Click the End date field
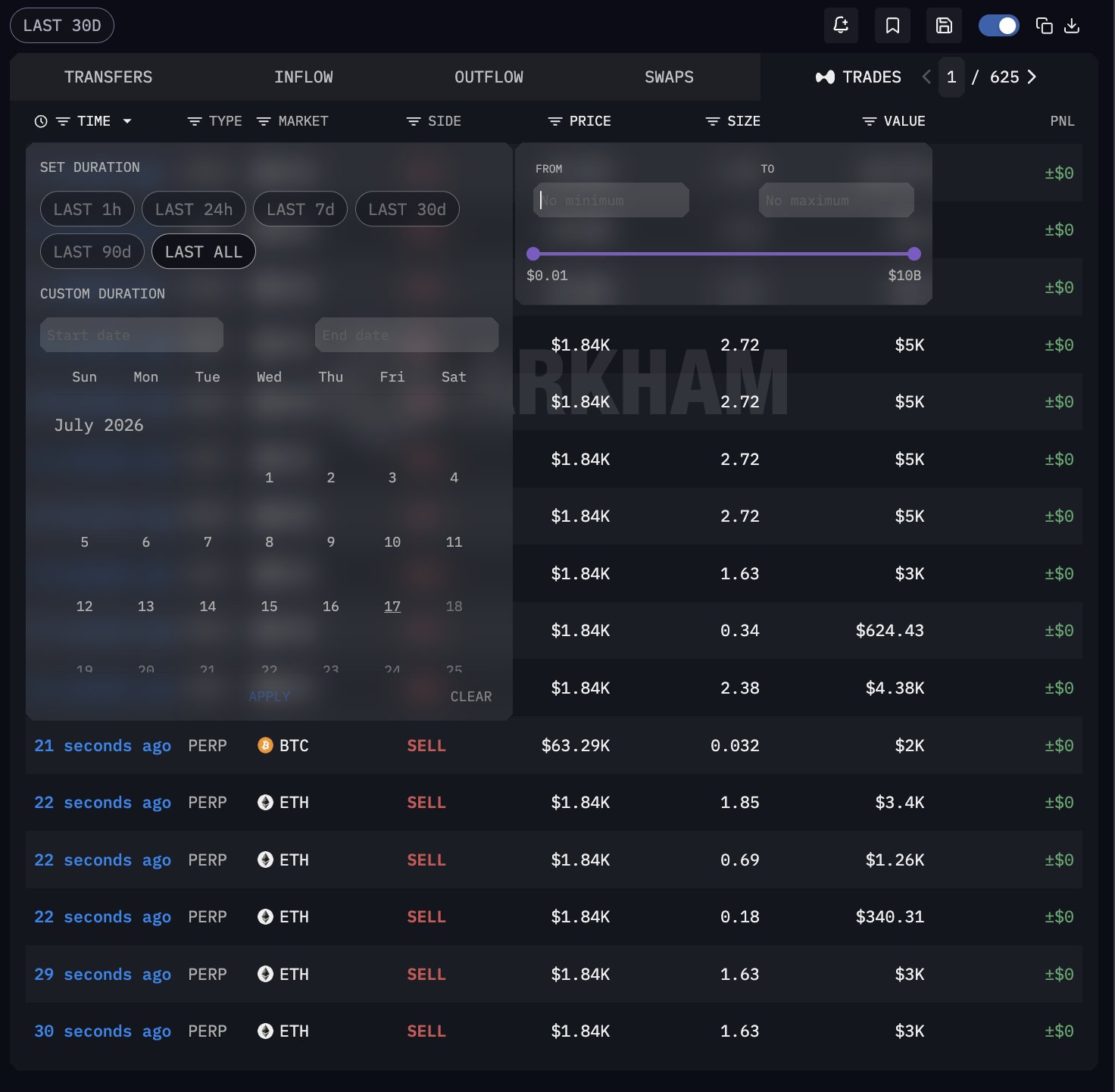 click(x=407, y=335)
